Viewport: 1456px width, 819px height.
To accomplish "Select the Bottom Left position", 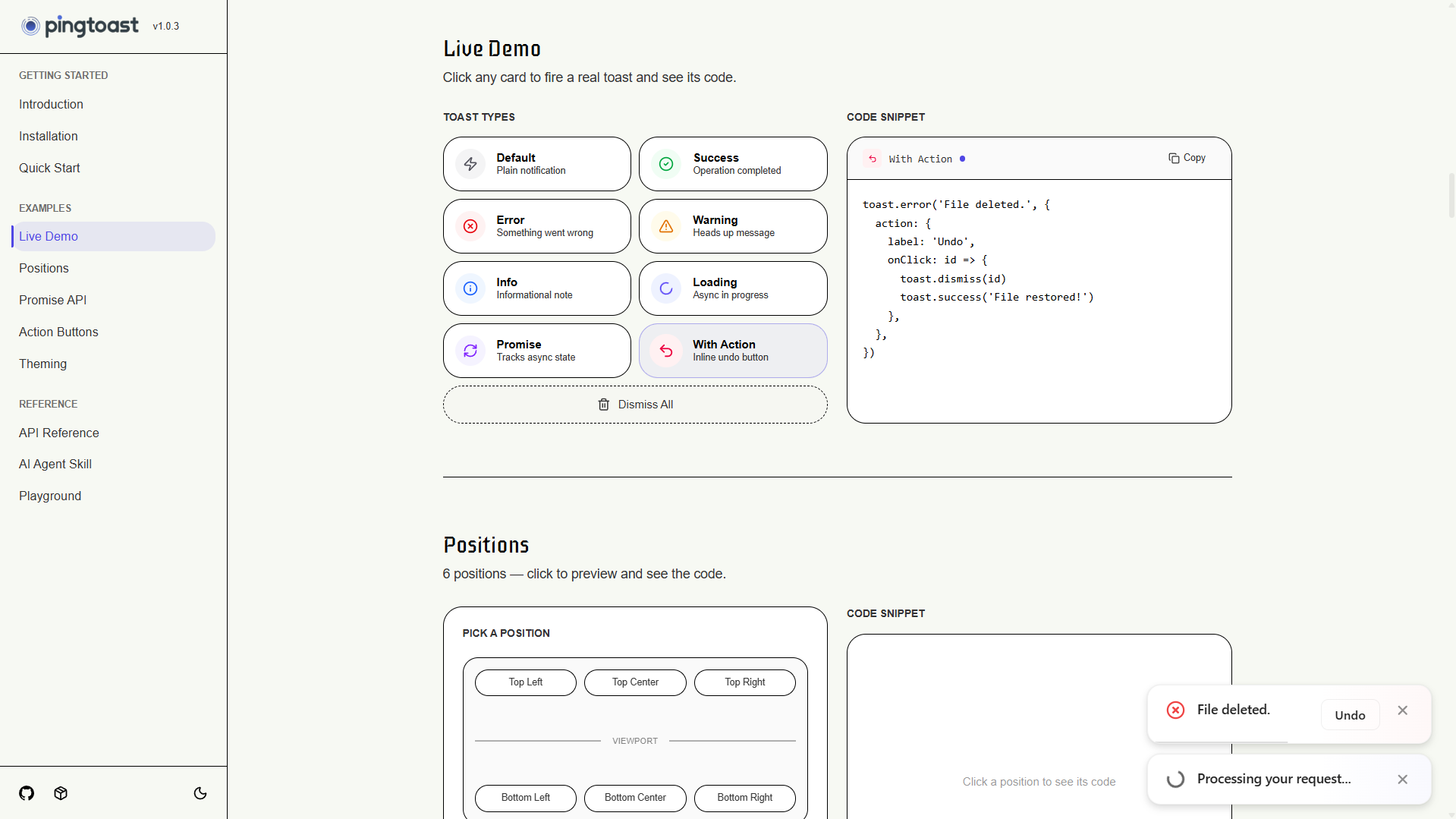I will click(526, 798).
